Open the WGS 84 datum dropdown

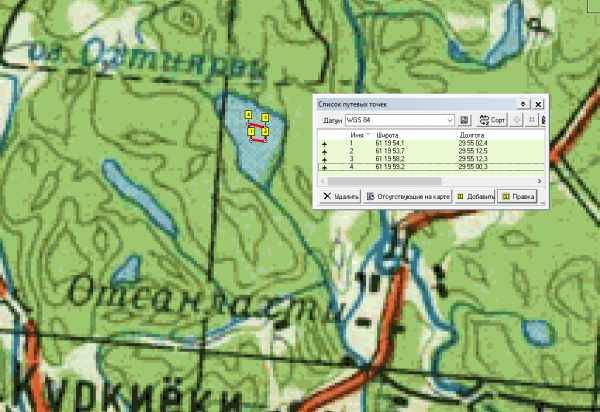pos(450,119)
